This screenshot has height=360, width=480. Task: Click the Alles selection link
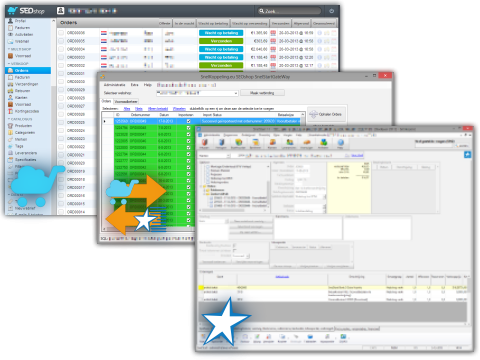[127, 109]
